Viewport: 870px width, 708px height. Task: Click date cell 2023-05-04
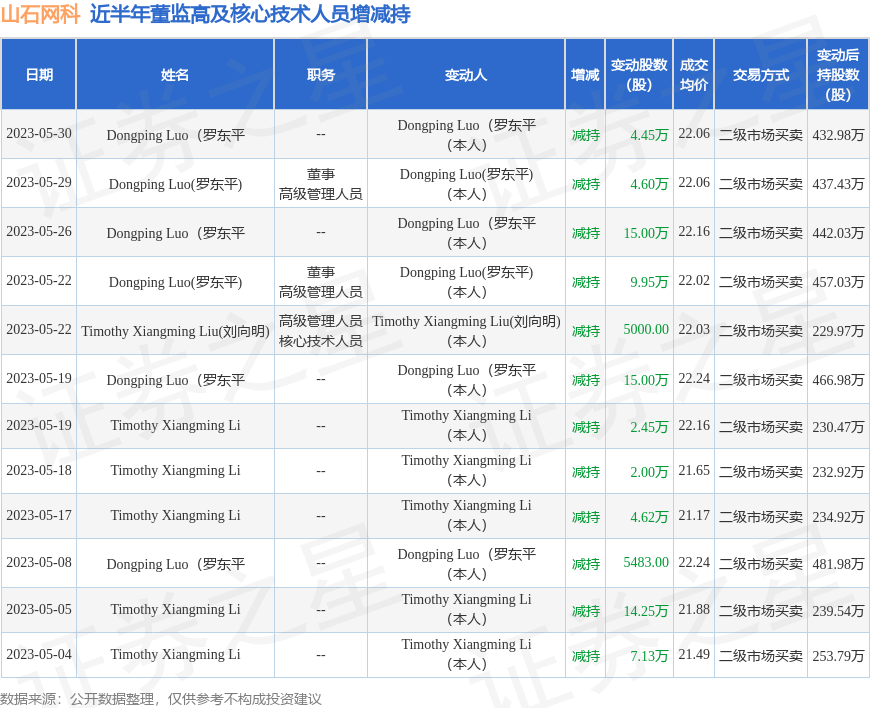click(x=39, y=655)
